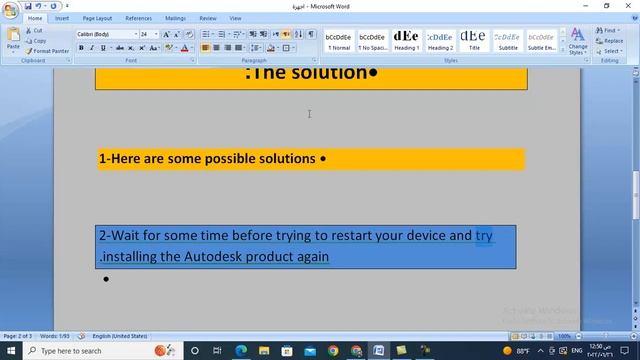Open the Replace dialog

[609, 41]
